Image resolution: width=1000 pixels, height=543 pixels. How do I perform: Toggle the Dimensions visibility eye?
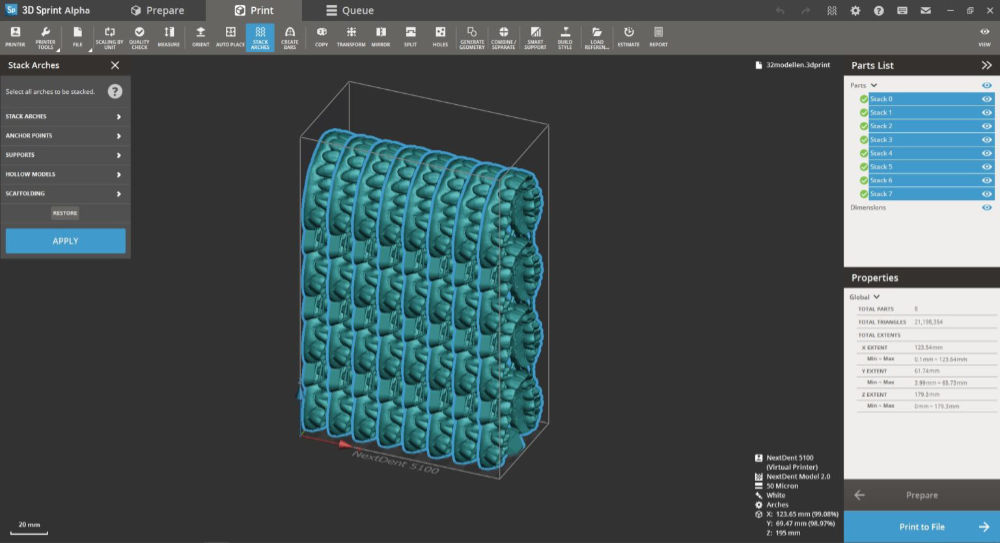pyautogui.click(x=987, y=207)
